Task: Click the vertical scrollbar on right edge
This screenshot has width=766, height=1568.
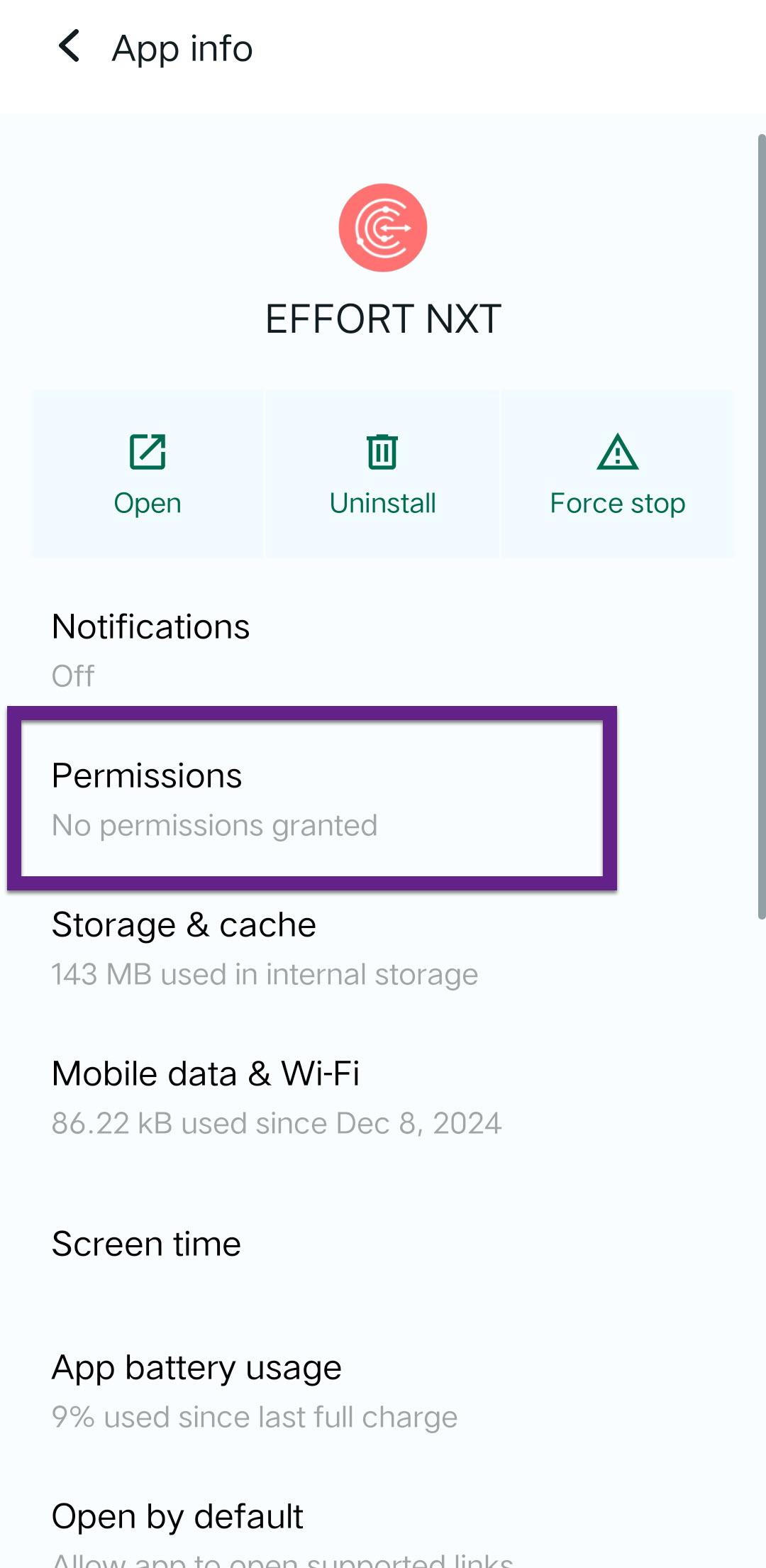Action: click(761, 525)
